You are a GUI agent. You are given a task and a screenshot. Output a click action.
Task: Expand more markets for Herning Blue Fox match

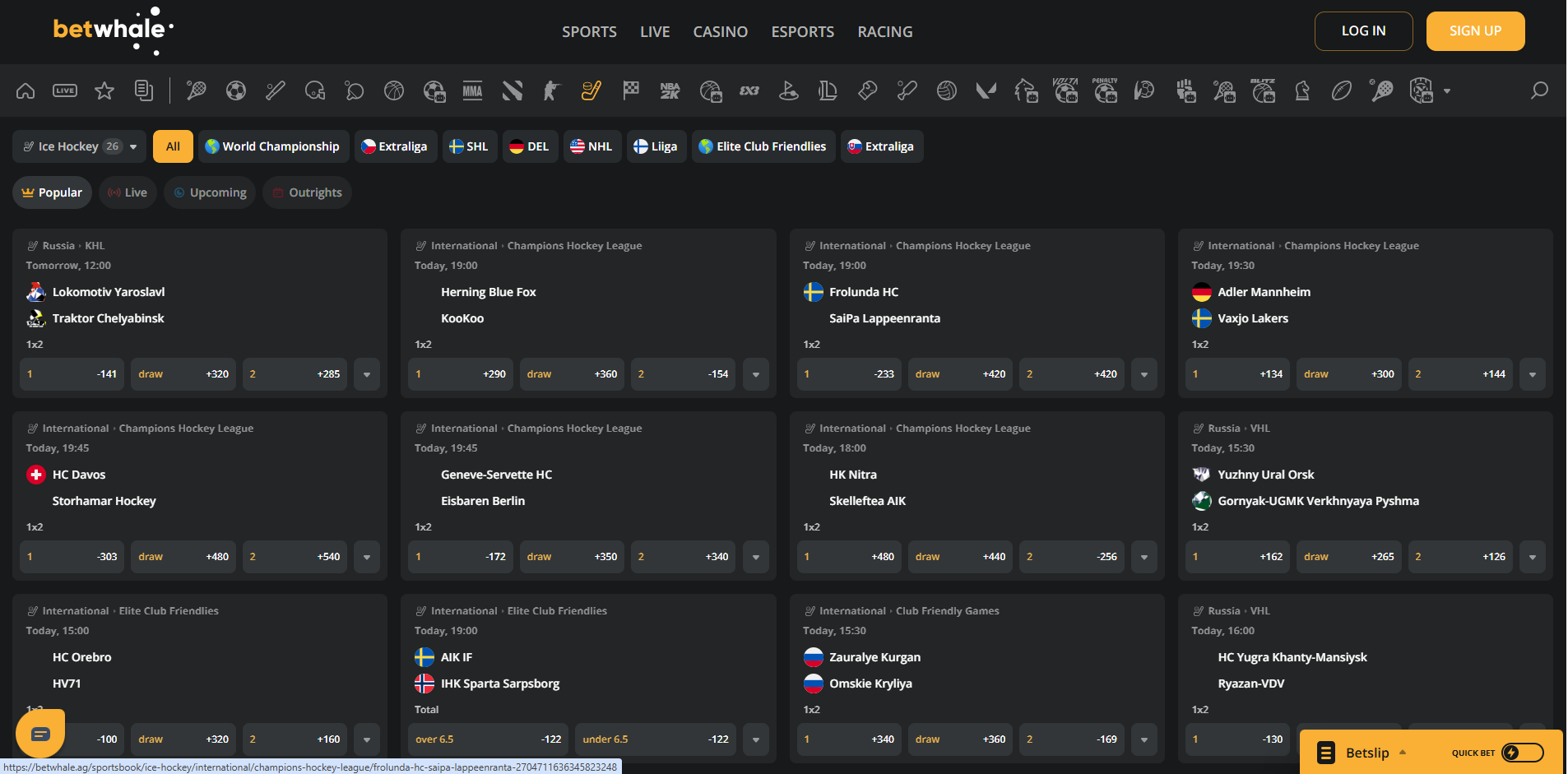point(756,374)
